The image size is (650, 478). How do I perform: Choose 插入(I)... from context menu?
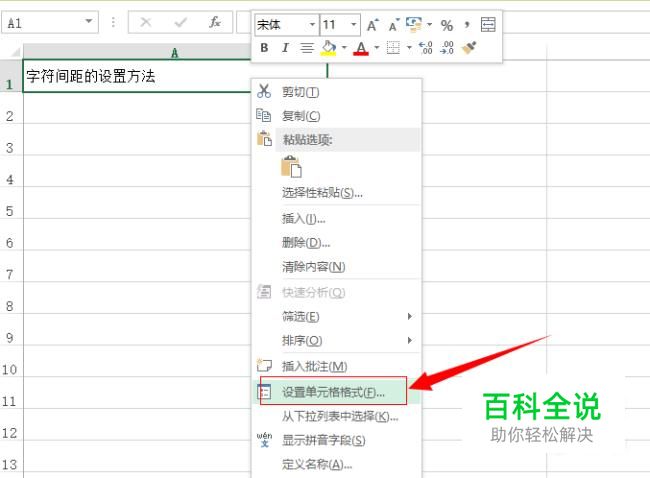(337, 218)
